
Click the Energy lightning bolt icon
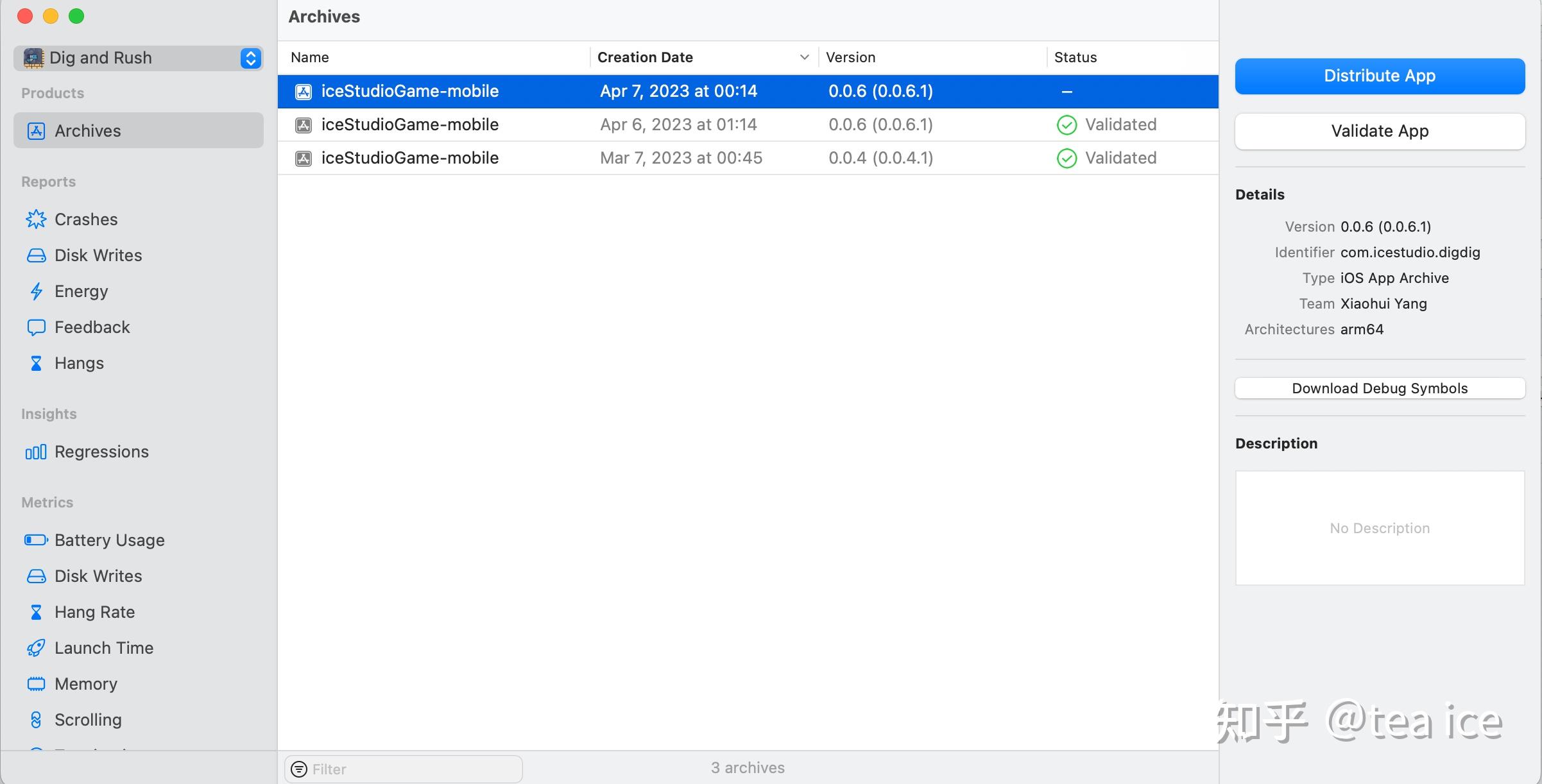(x=36, y=291)
